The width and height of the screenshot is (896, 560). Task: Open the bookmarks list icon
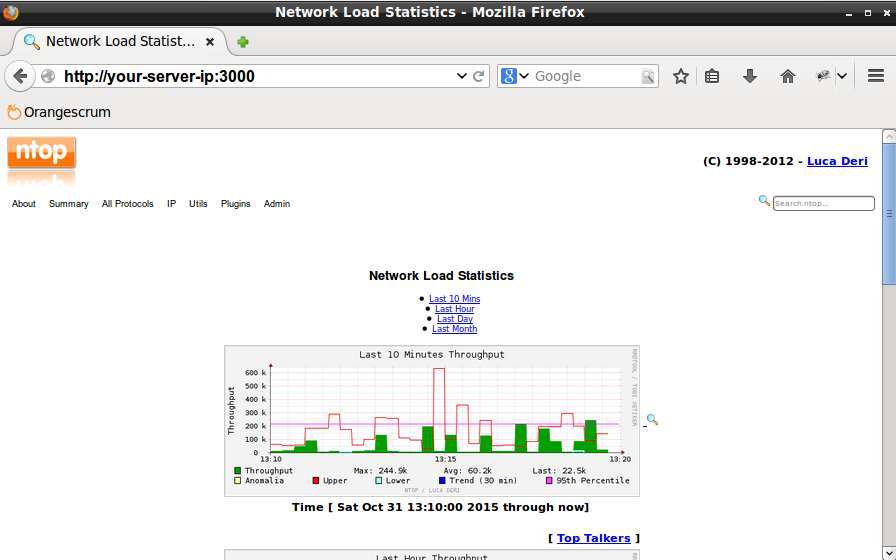(711, 76)
